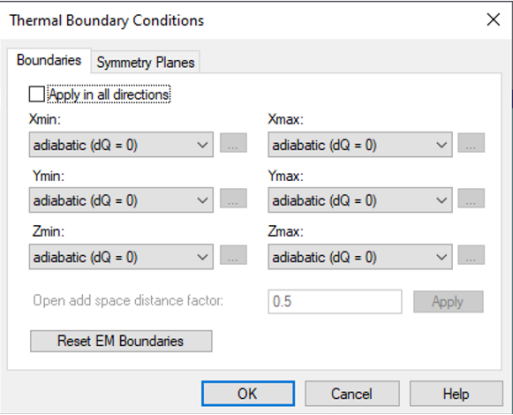Open Help for boundary conditions
The height and width of the screenshot is (415, 513).
coord(456,394)
